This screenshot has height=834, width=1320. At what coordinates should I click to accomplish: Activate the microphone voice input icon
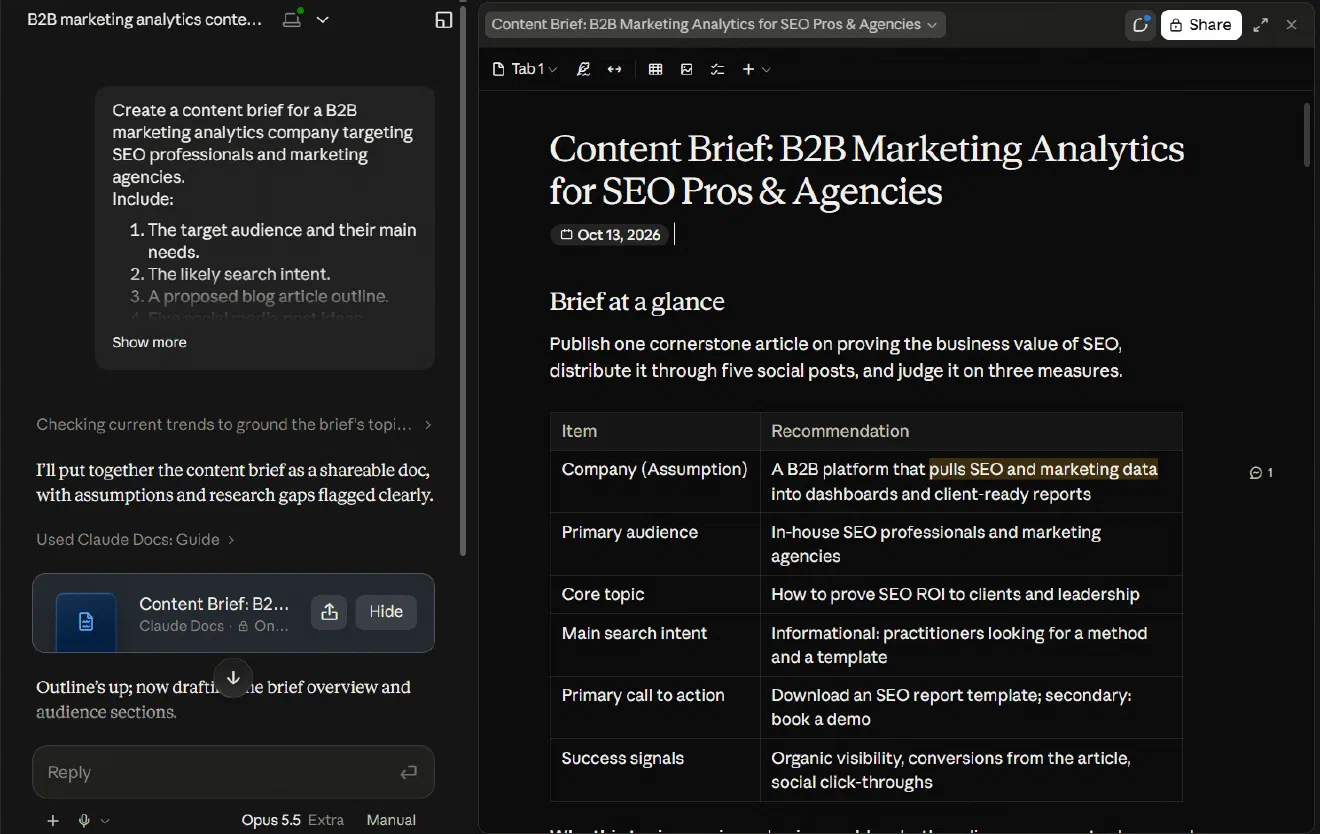84,821
